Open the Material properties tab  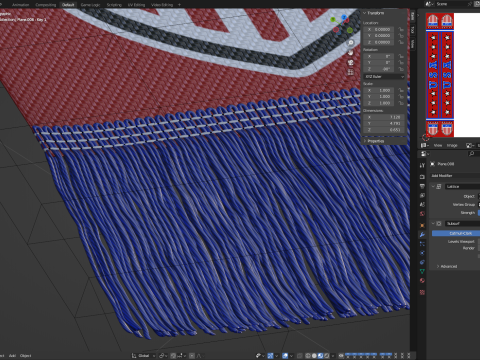tap(422, 280)
